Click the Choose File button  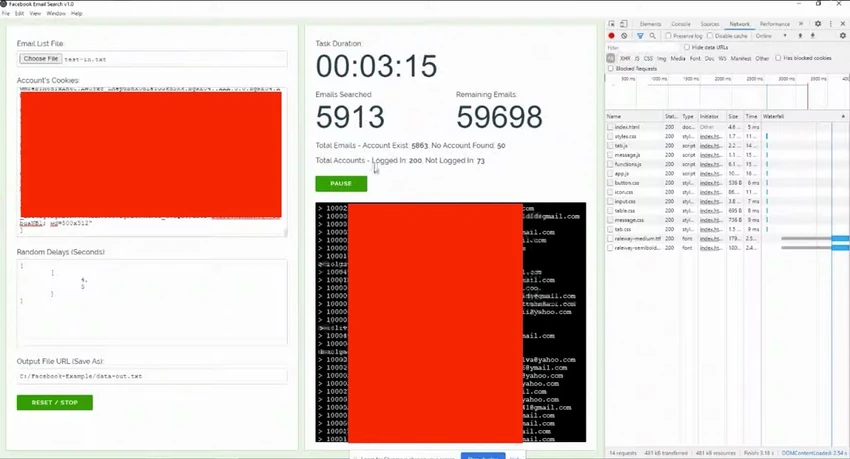41,59
